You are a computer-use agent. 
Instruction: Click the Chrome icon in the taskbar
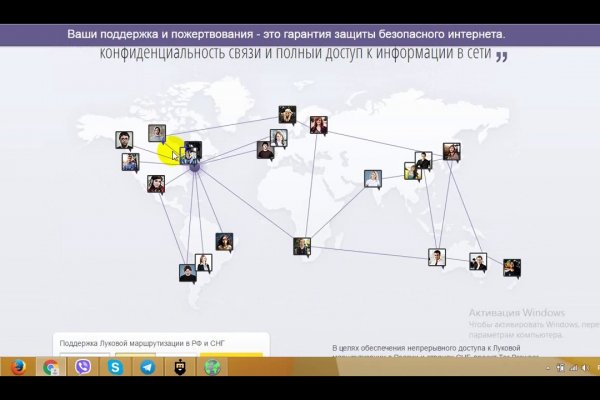(50, 367)
